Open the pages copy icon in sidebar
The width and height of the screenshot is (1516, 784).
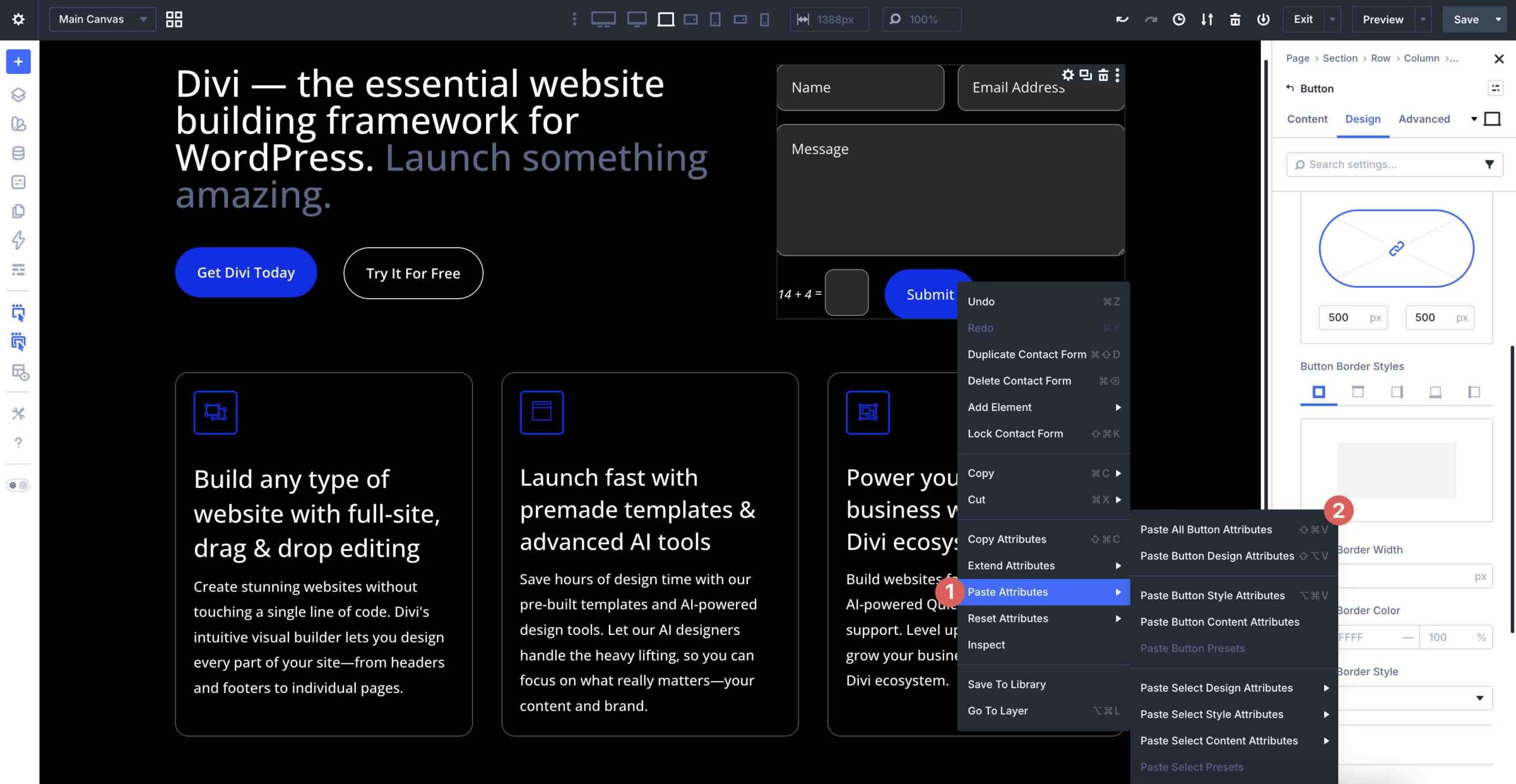tap(18, 211)
